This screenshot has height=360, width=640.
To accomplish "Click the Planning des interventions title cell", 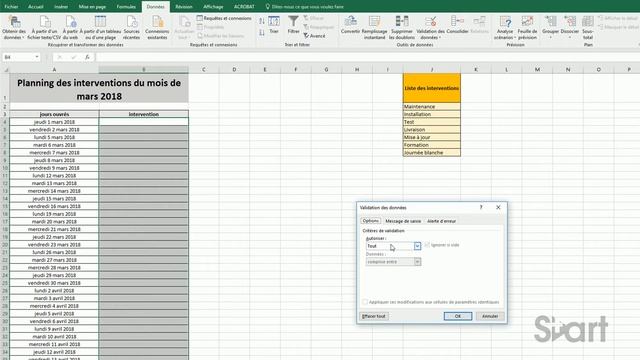I will (x=99, y=88).
